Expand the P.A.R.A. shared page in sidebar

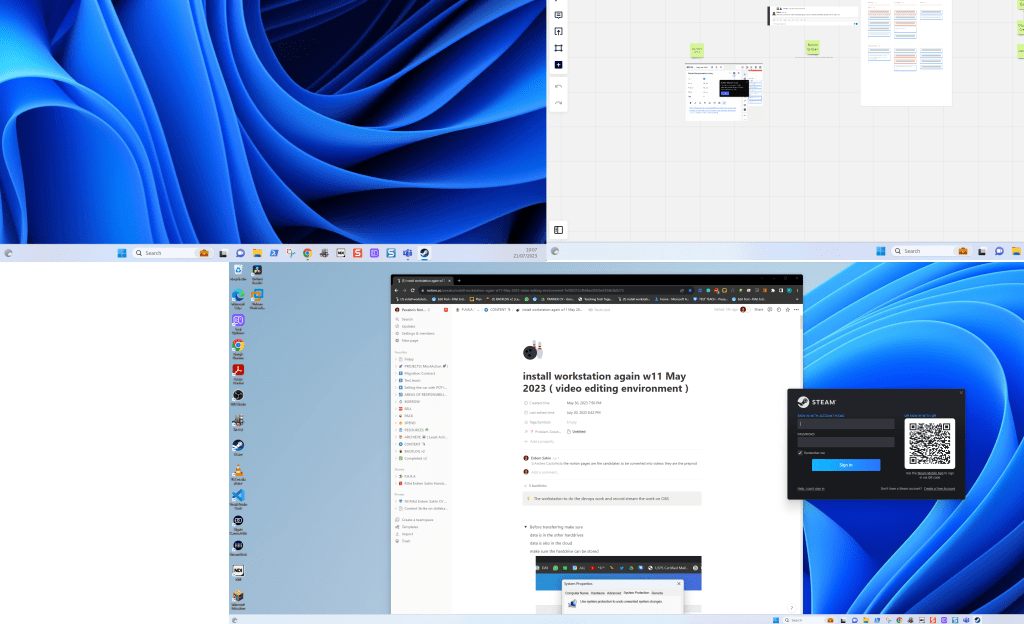click(396, 476)
